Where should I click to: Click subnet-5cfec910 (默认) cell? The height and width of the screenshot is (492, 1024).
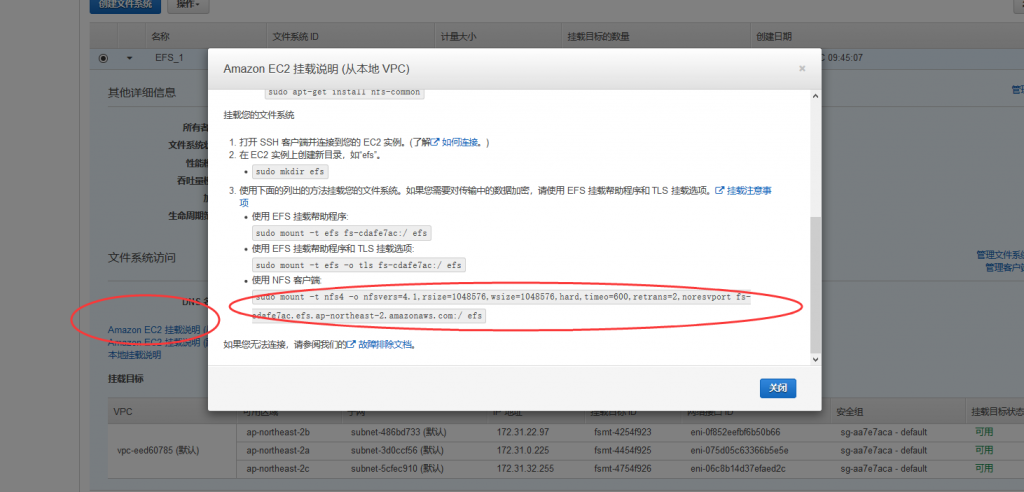click(396, 468)
